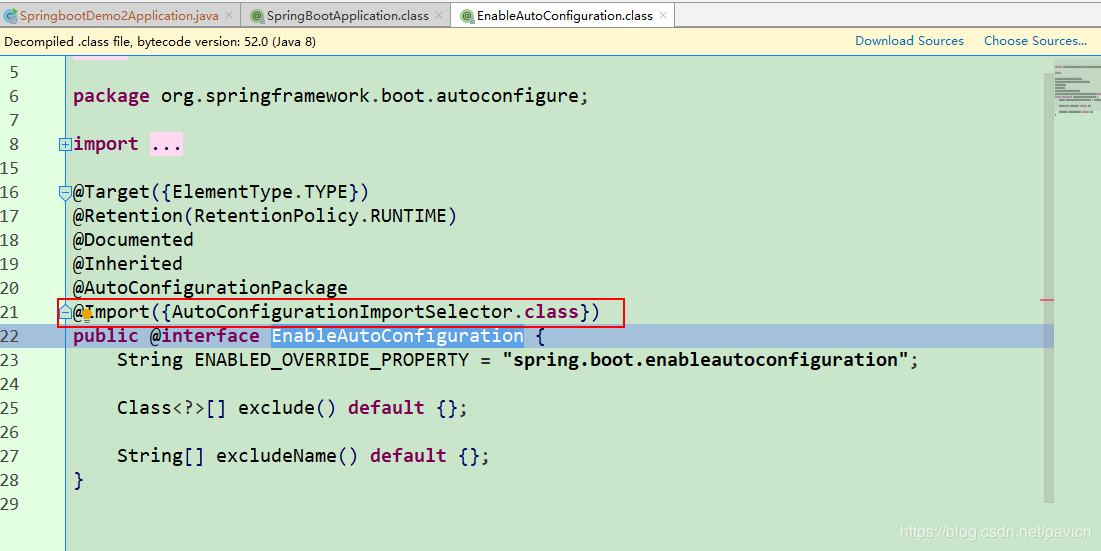Click the SpringbootDemo2Application.java file icon
Screen dimensions: 1101x551
click(10, 15)
